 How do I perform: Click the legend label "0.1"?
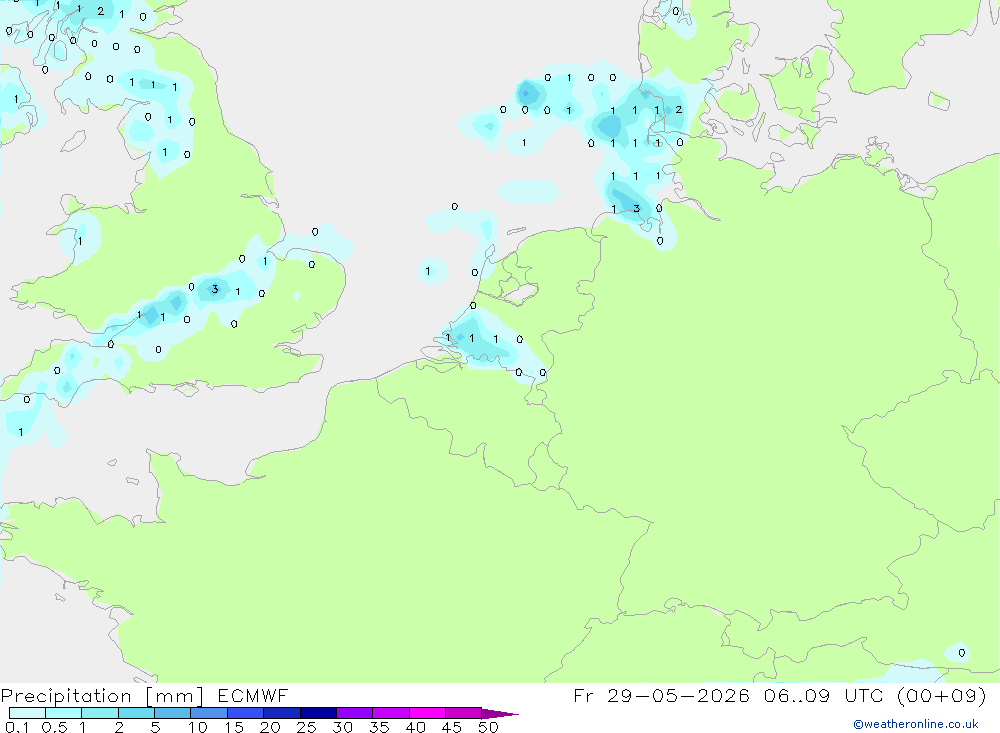pos(17,727)
